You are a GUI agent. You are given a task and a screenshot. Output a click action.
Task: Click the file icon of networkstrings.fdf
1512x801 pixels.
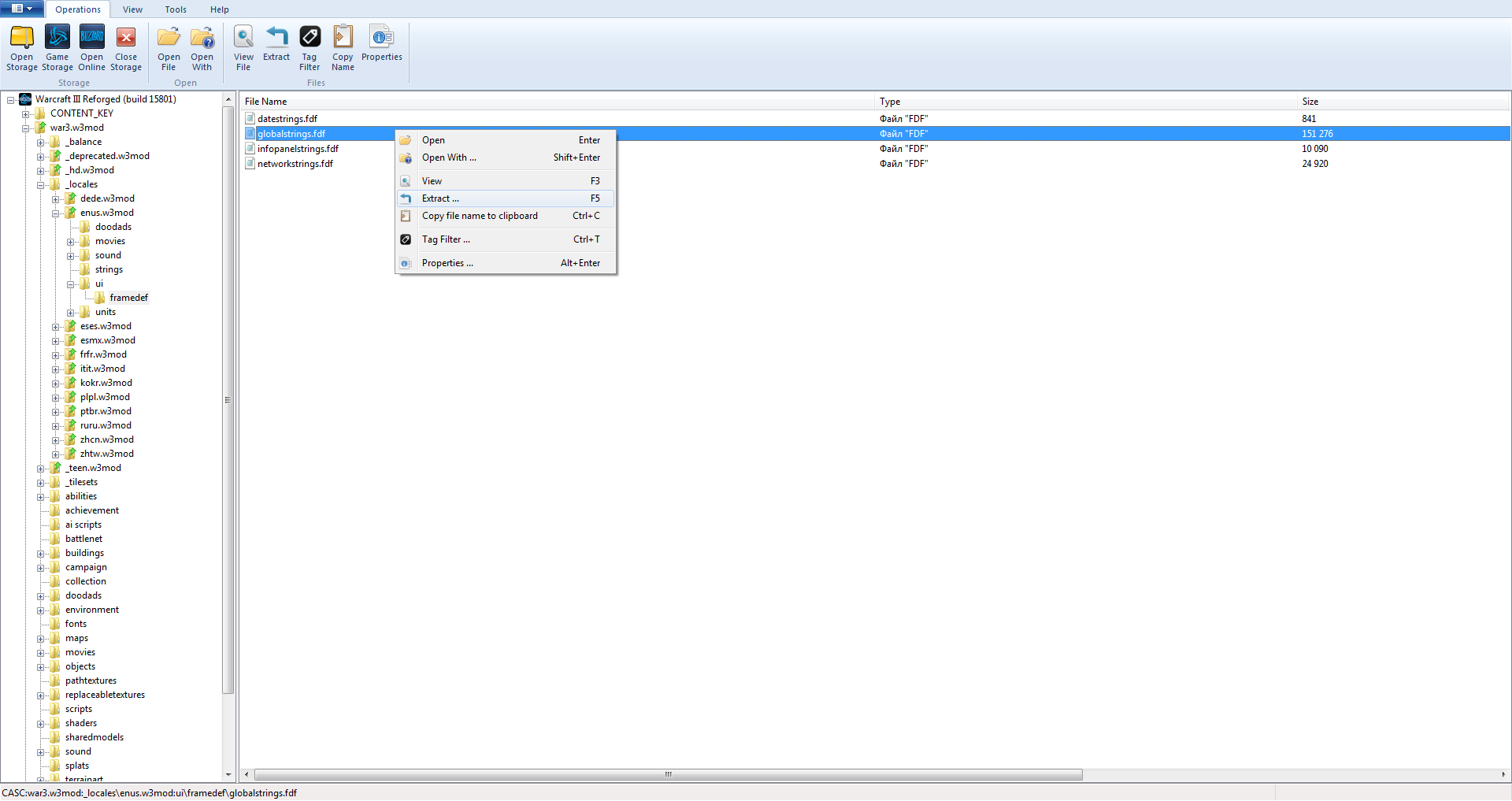(250, 164)
